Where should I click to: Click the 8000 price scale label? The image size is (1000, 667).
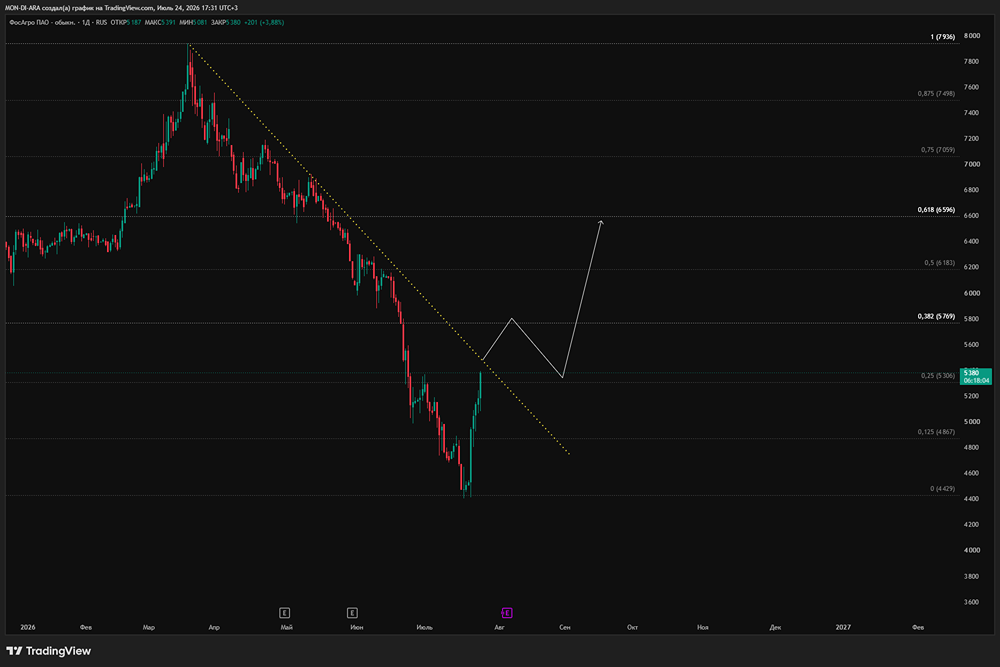pos(972,36)
